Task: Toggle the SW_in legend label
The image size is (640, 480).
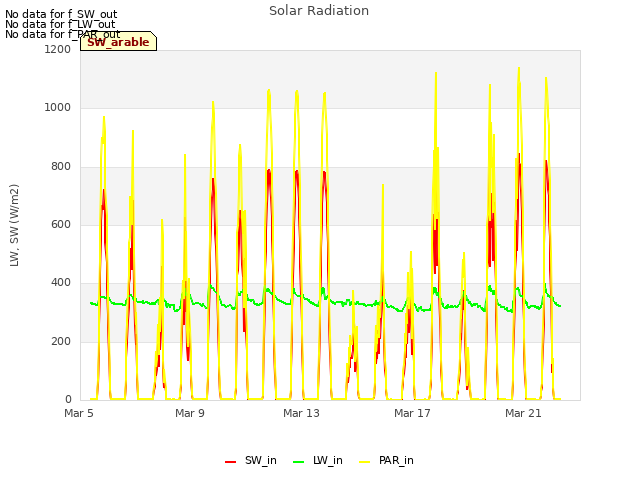Action: 261,460
